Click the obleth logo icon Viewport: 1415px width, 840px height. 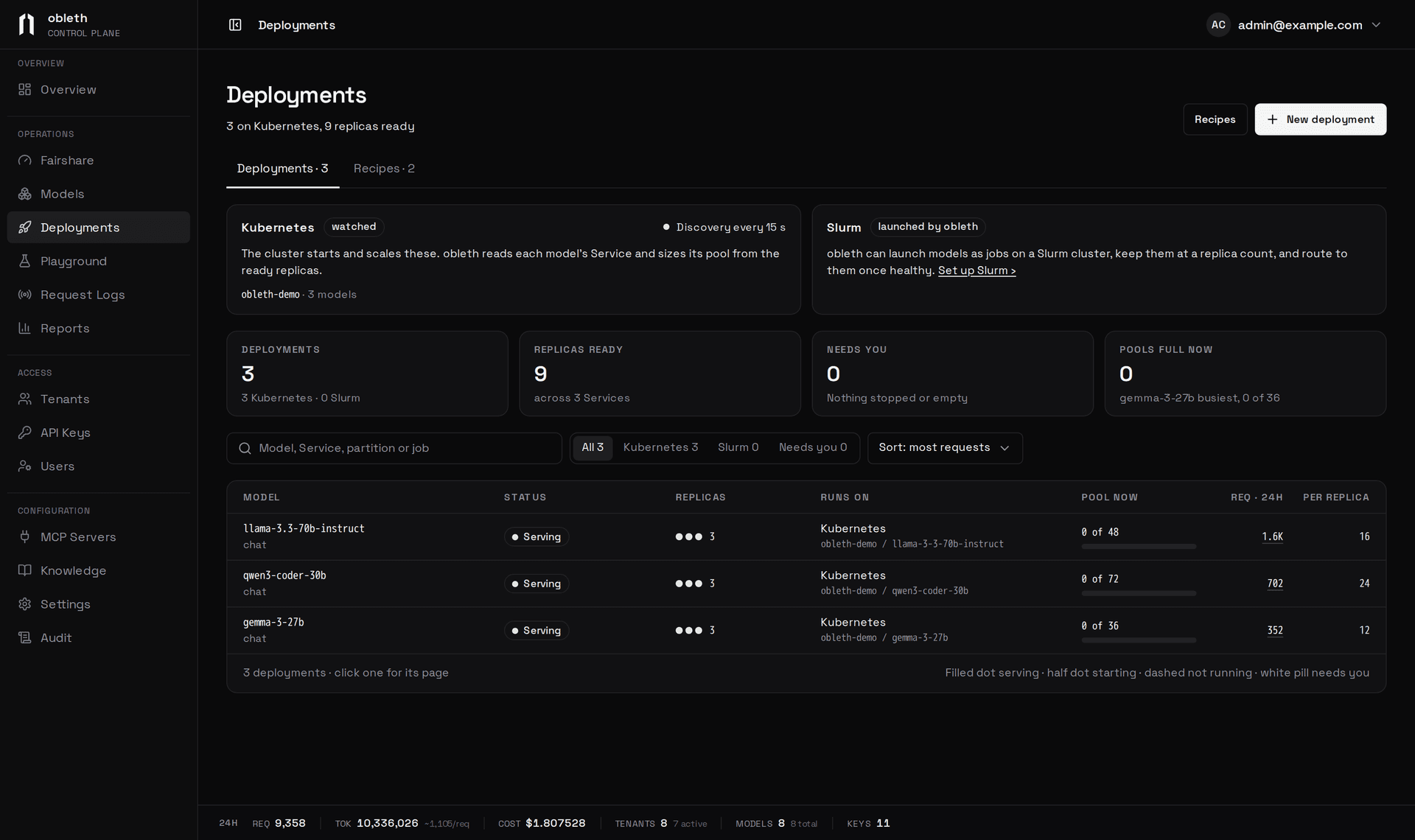click(x=27, y=24)
